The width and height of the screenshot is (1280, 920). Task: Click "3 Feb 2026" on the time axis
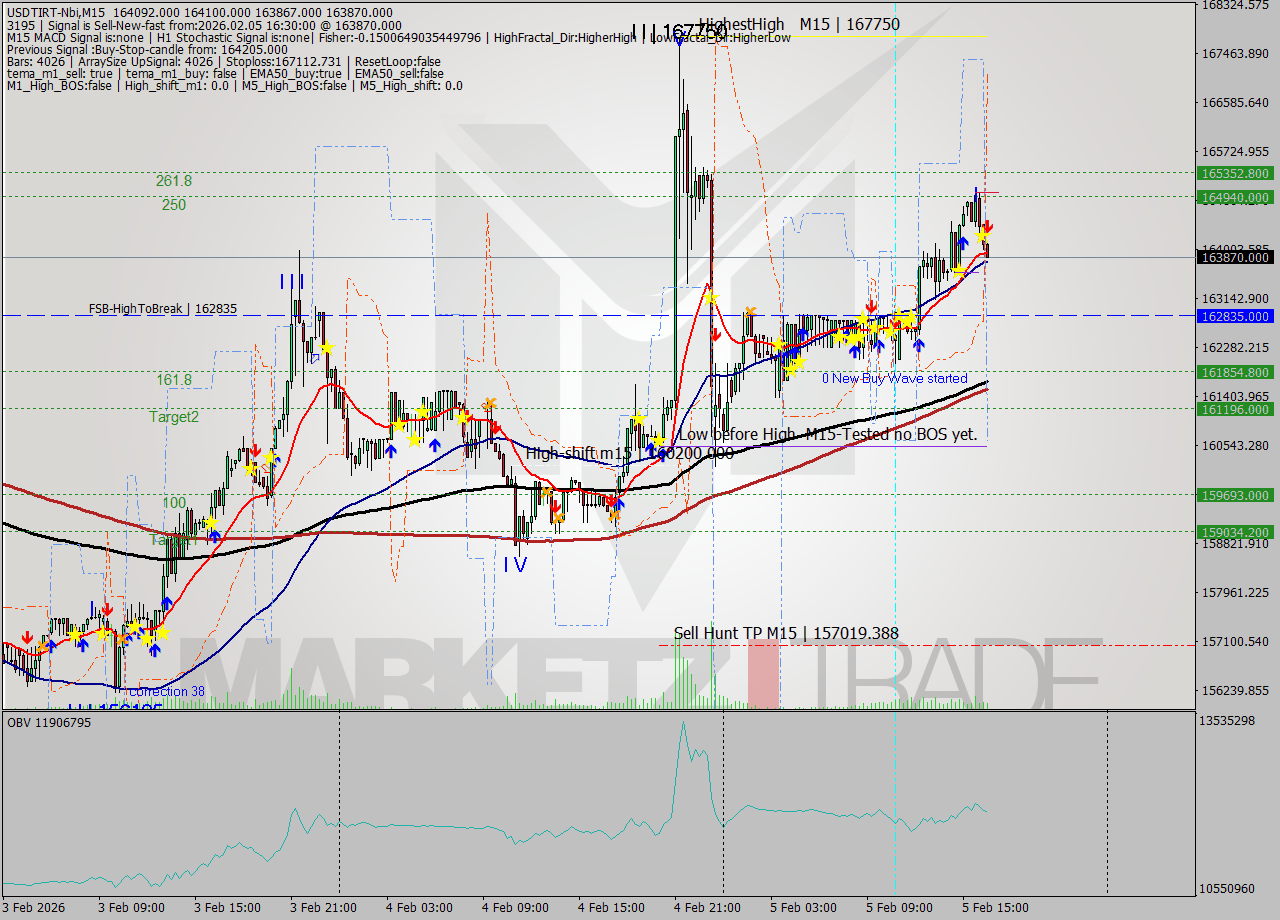coord(35,908)
